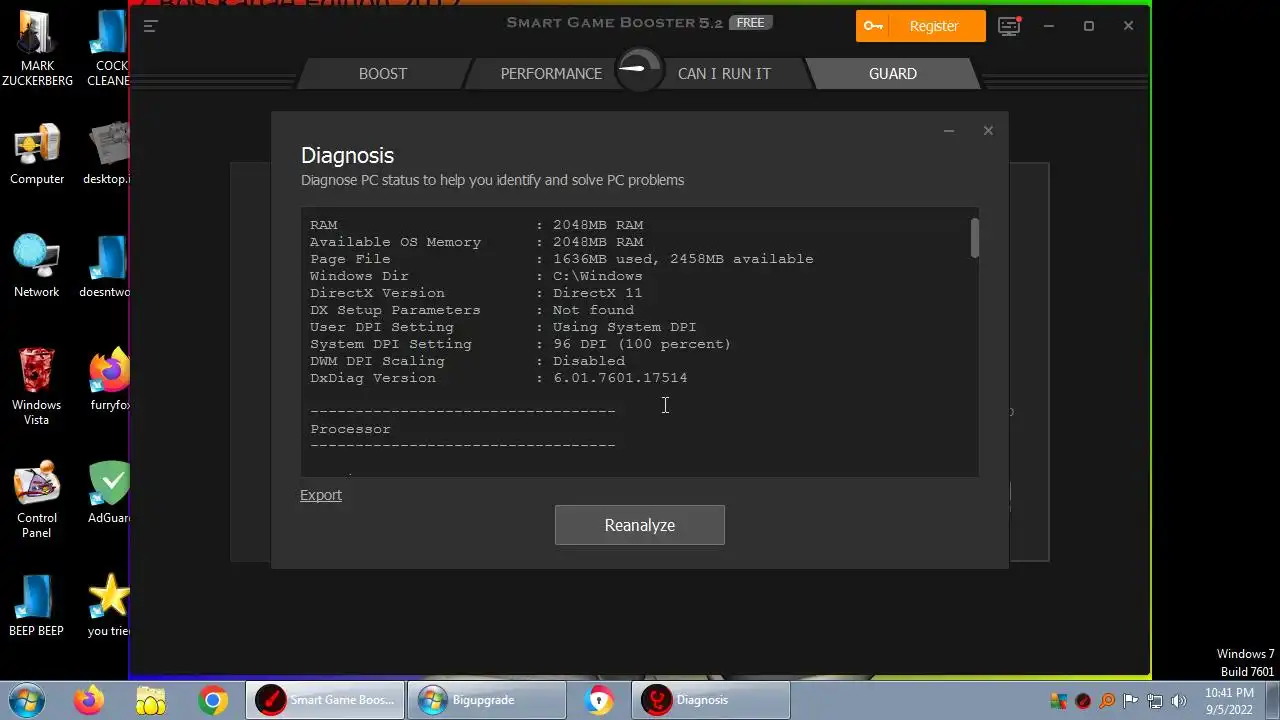Click the 'System DPI Setting' row

point(520,344)
